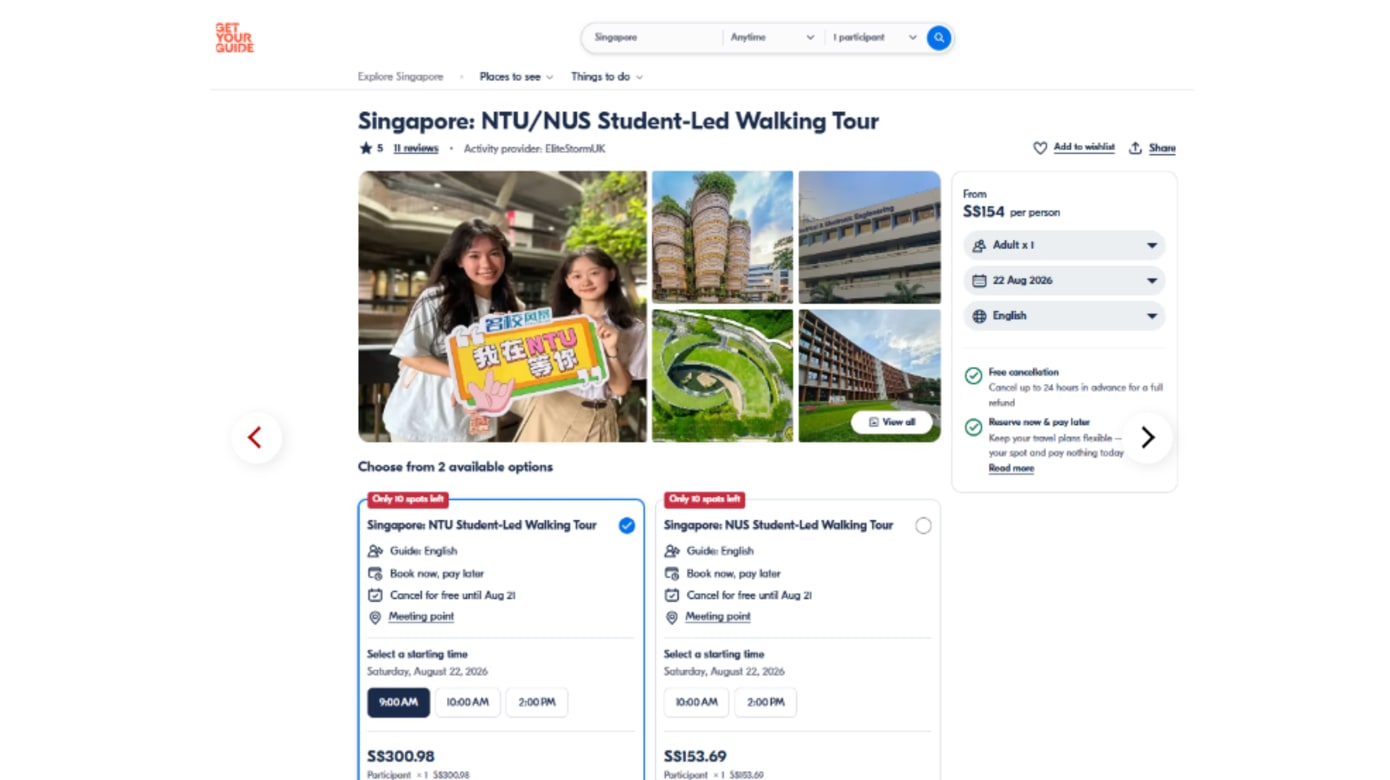This screenshot has height=780, width=1390.
Task: Click the View all photos button
Action: click(x=892, y=422)
